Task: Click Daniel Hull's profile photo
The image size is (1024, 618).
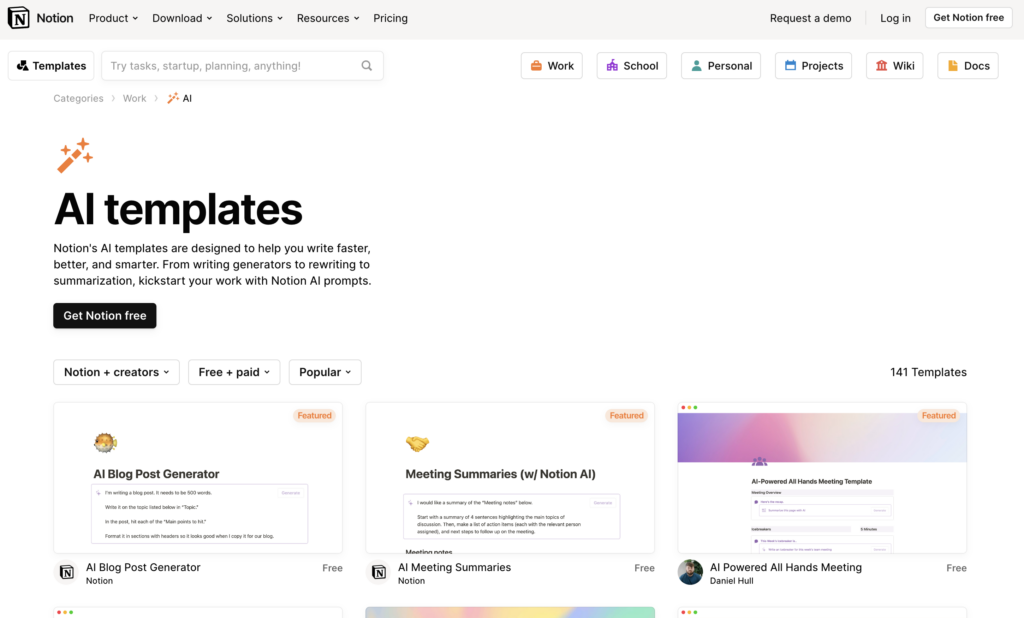Action: [690, 572]
